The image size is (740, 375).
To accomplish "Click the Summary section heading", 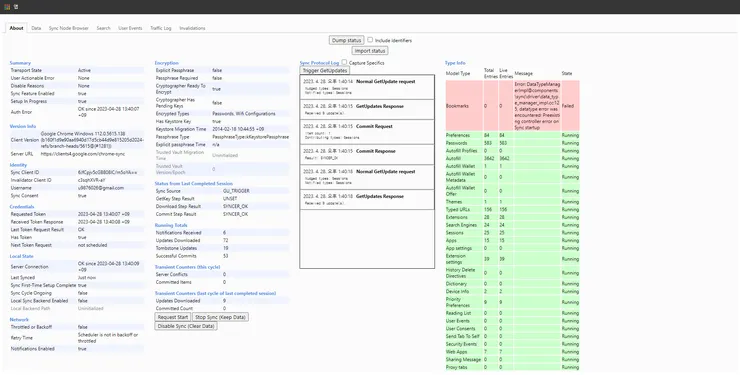I will [x=20, y=63].
